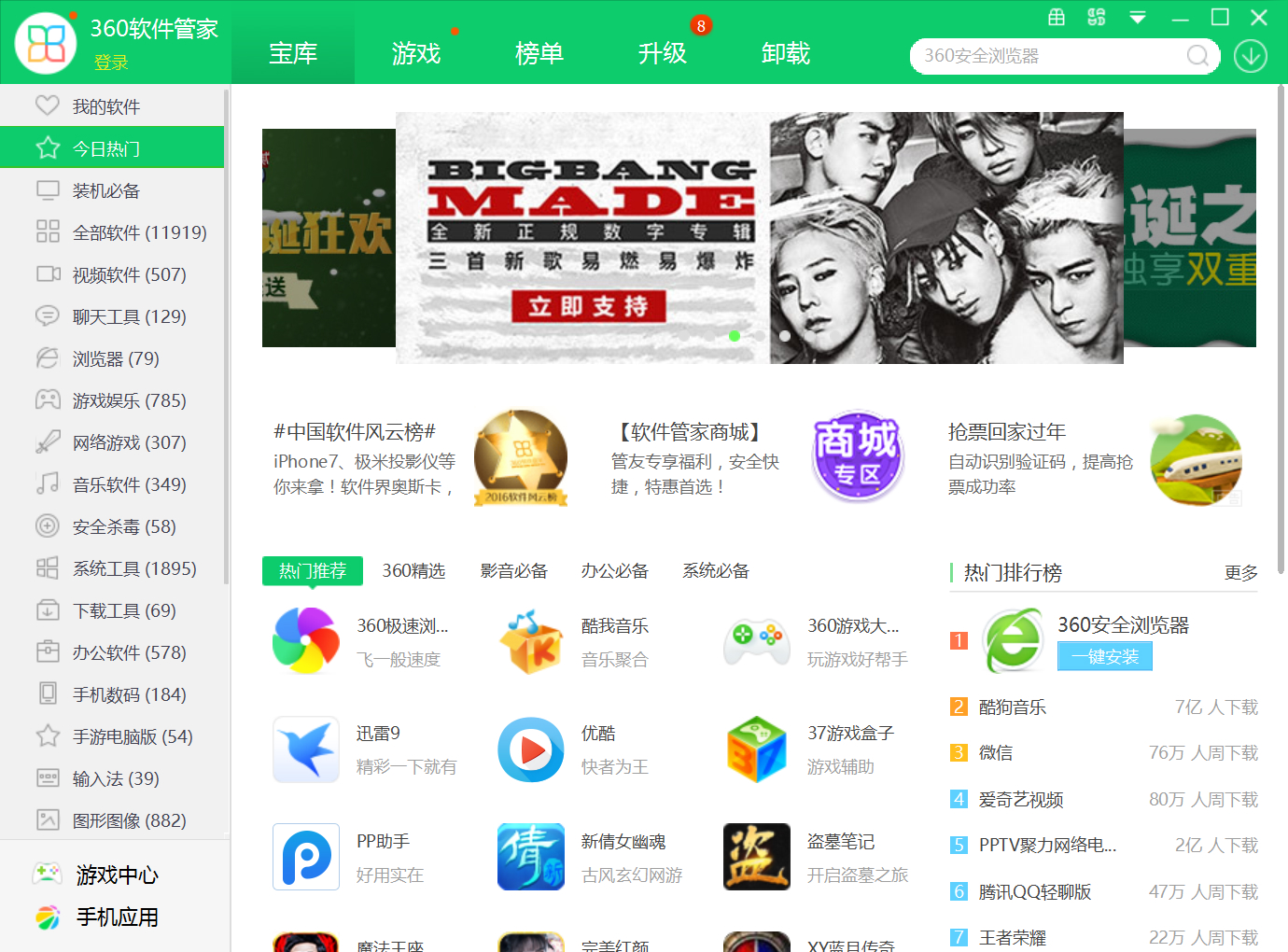Switch to the 宝库 tab
The image size is (1288, 952).
[x=293, y=53]
